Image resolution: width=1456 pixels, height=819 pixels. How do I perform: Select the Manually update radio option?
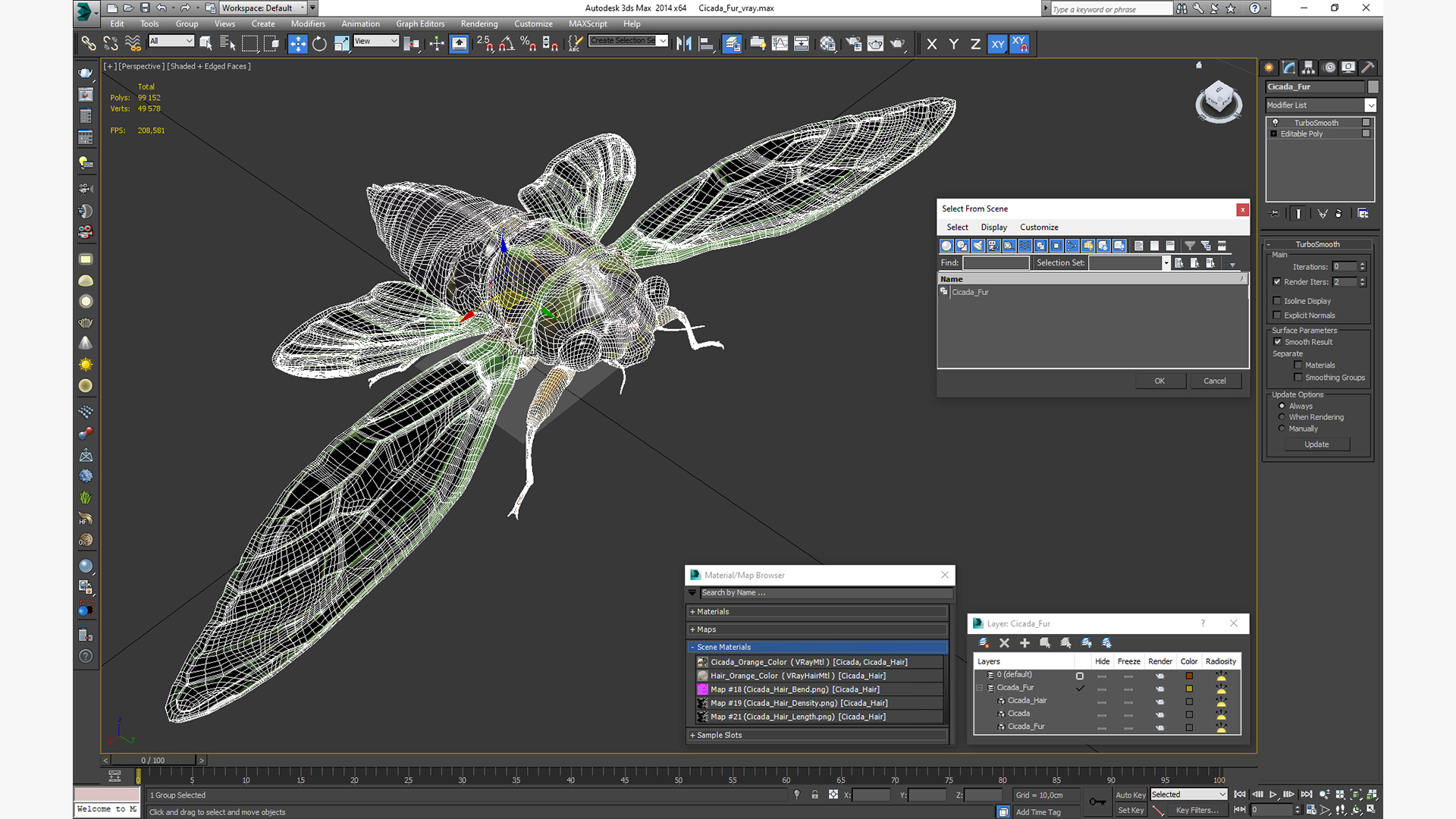coord(1282,428)
